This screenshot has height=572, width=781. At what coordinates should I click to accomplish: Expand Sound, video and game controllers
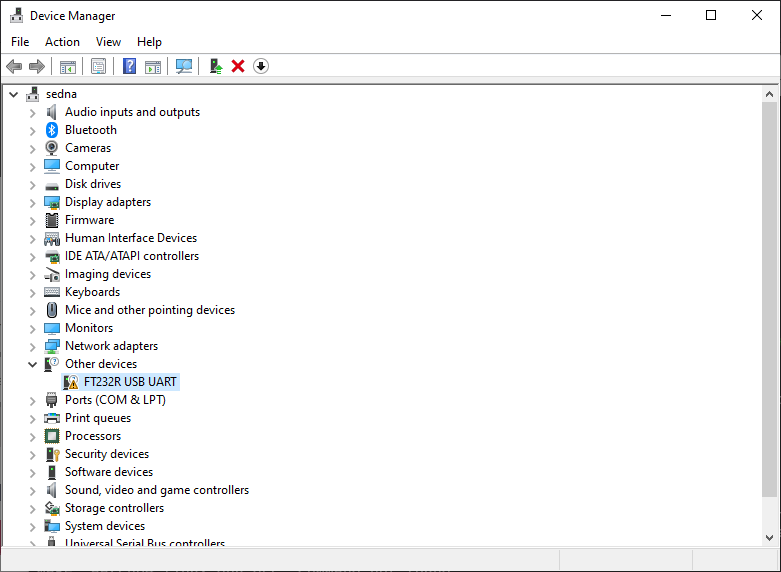click(x=32, y=491)
